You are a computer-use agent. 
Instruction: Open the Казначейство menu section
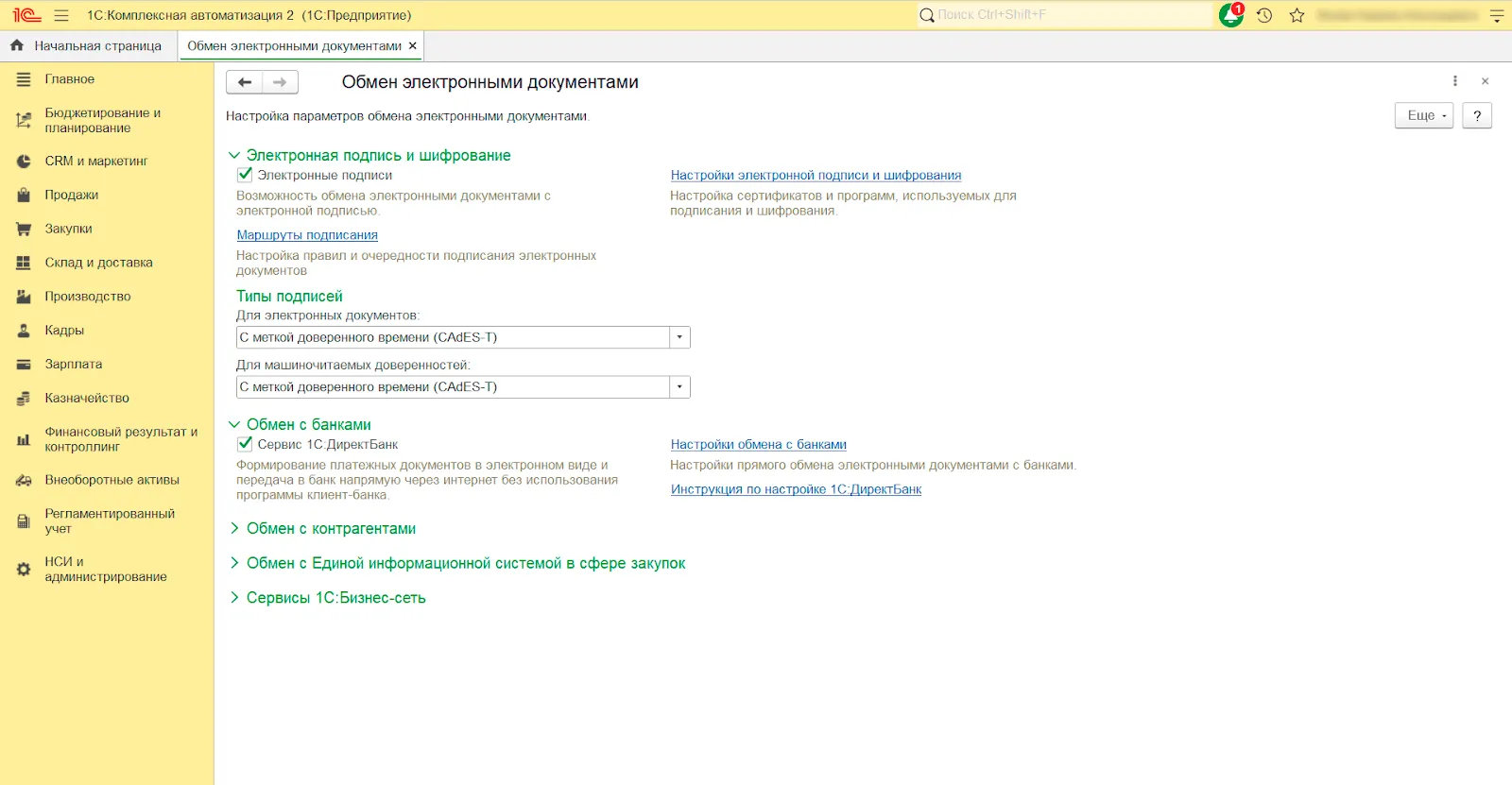pos(87,398)
